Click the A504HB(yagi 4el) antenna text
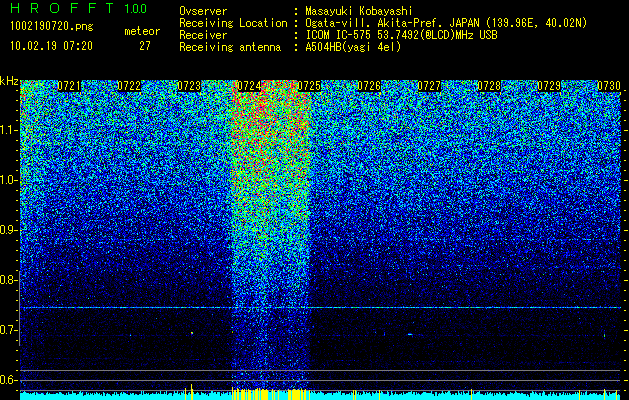The height and width of the screenshot is (400, 629). tap(353, 47)
